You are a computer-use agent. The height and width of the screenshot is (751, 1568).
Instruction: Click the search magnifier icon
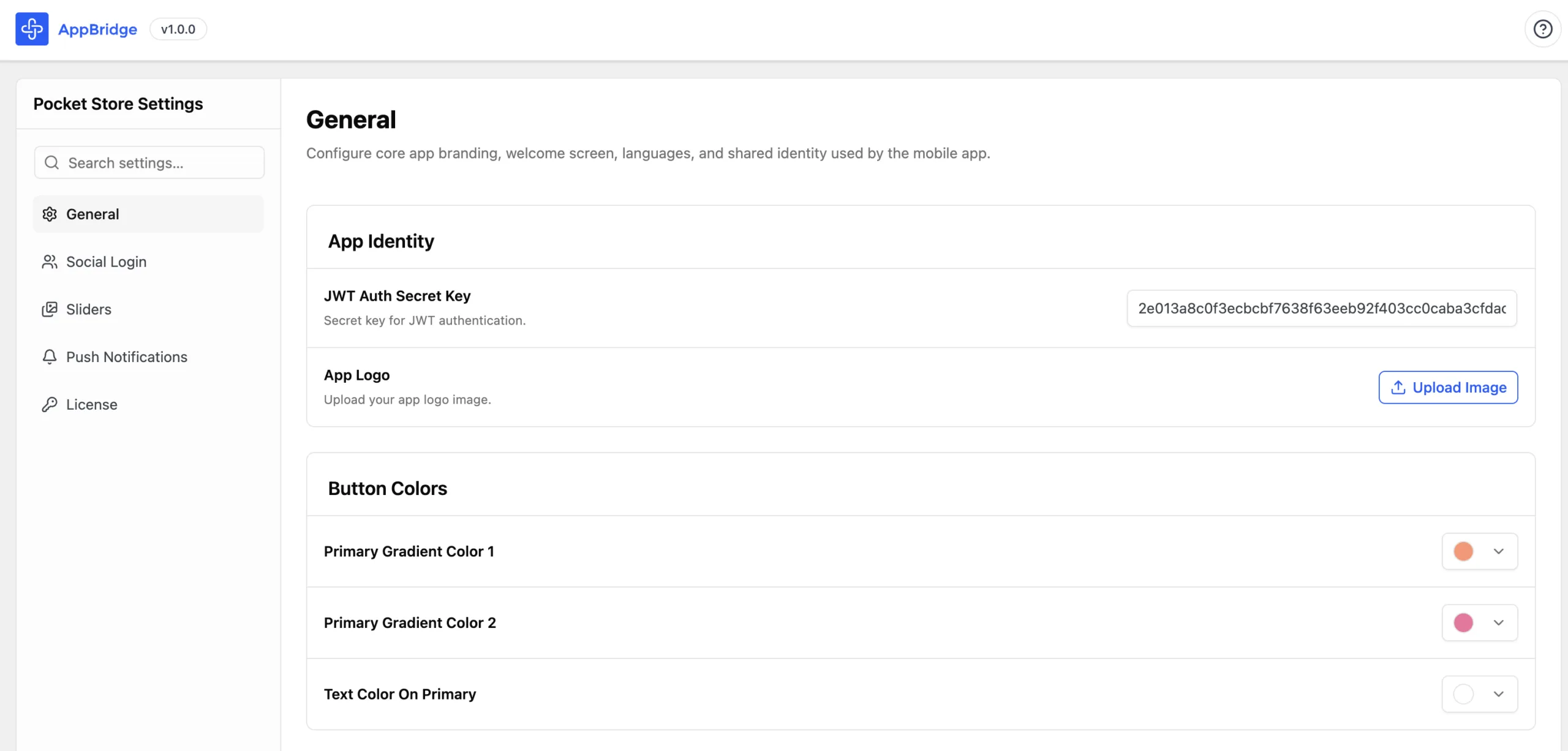(x=52, y=162)
